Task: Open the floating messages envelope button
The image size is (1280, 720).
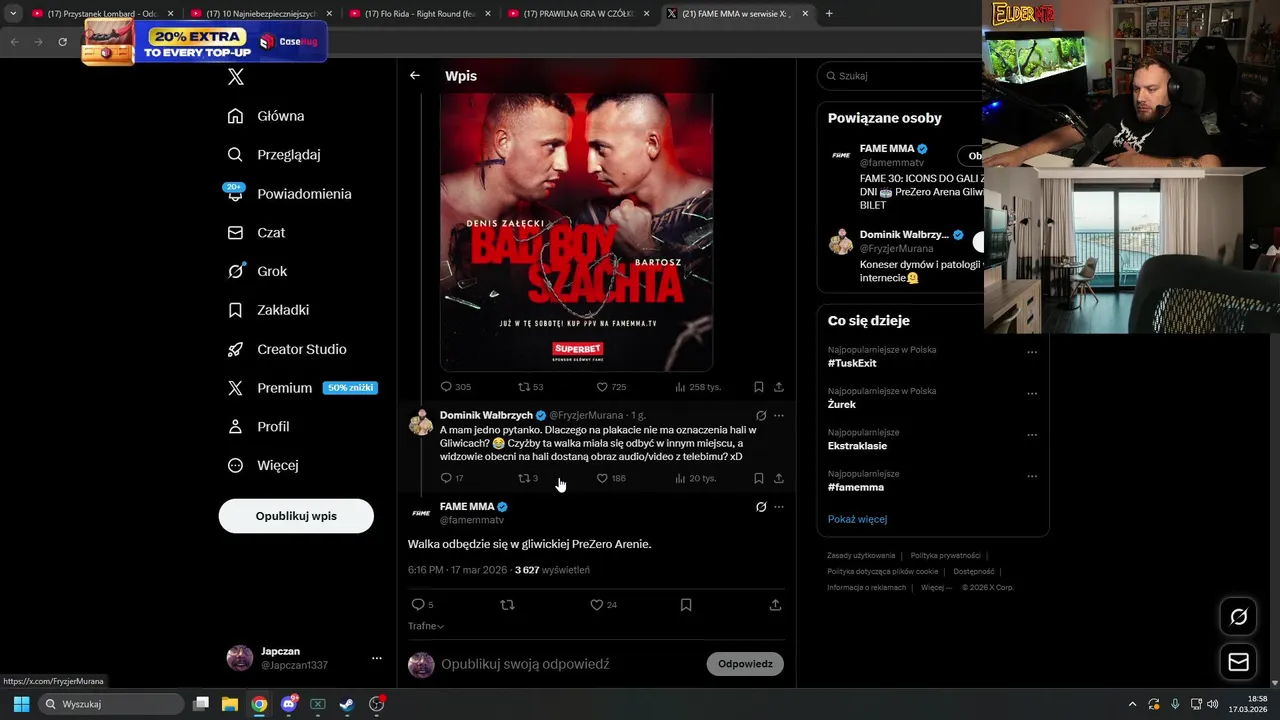Action: coord(1238,662)
